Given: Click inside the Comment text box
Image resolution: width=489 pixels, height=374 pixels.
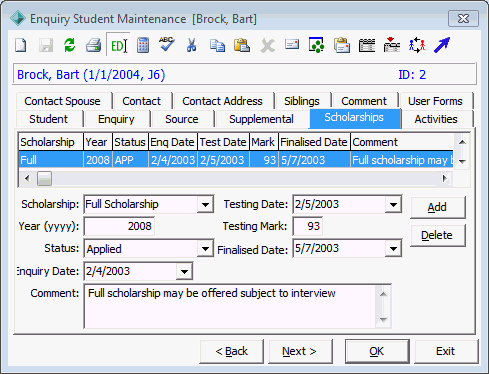Looking at the screenshot, I should pos(230,306).
